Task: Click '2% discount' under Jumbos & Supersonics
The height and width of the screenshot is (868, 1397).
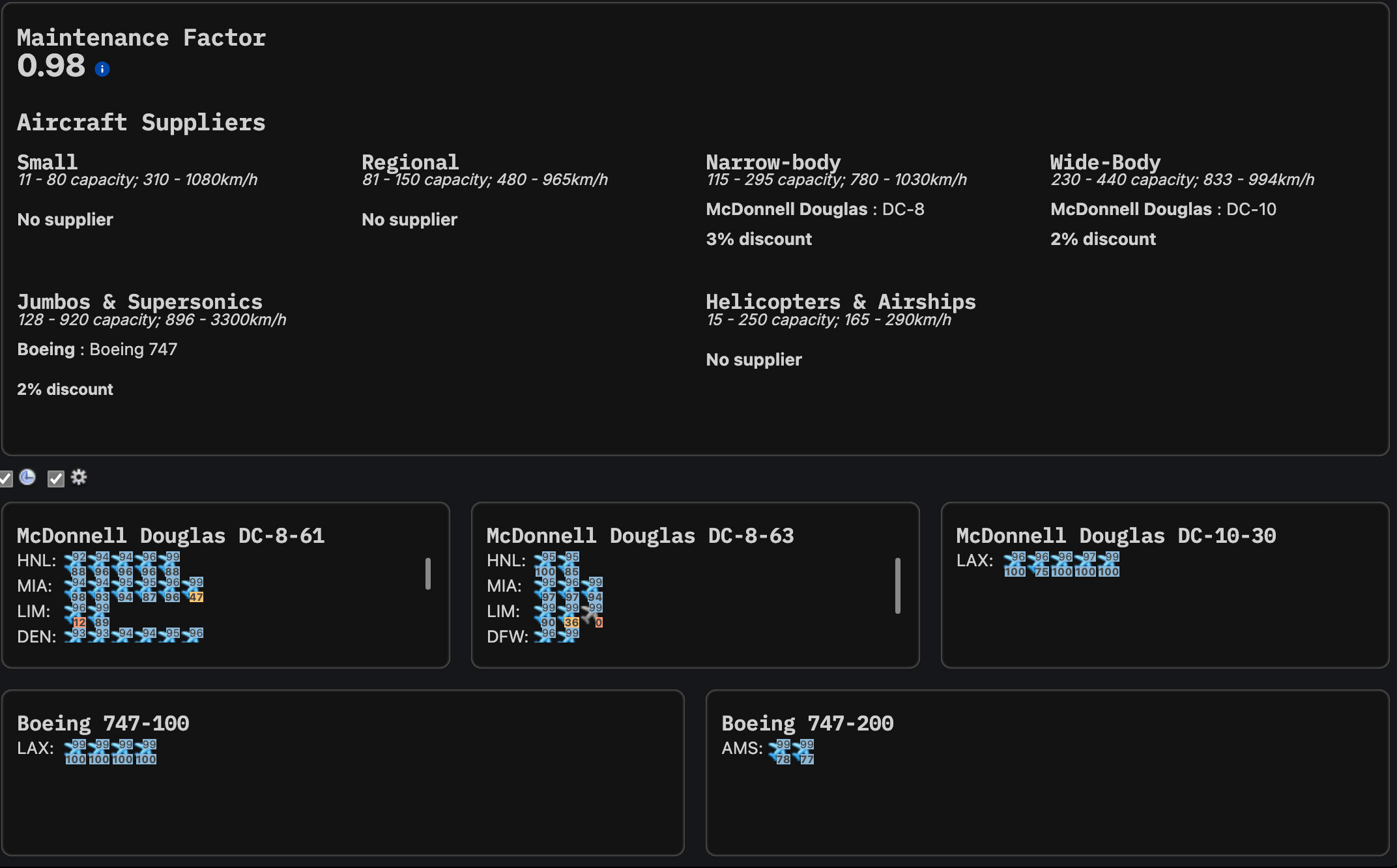Action: [65, 389]
